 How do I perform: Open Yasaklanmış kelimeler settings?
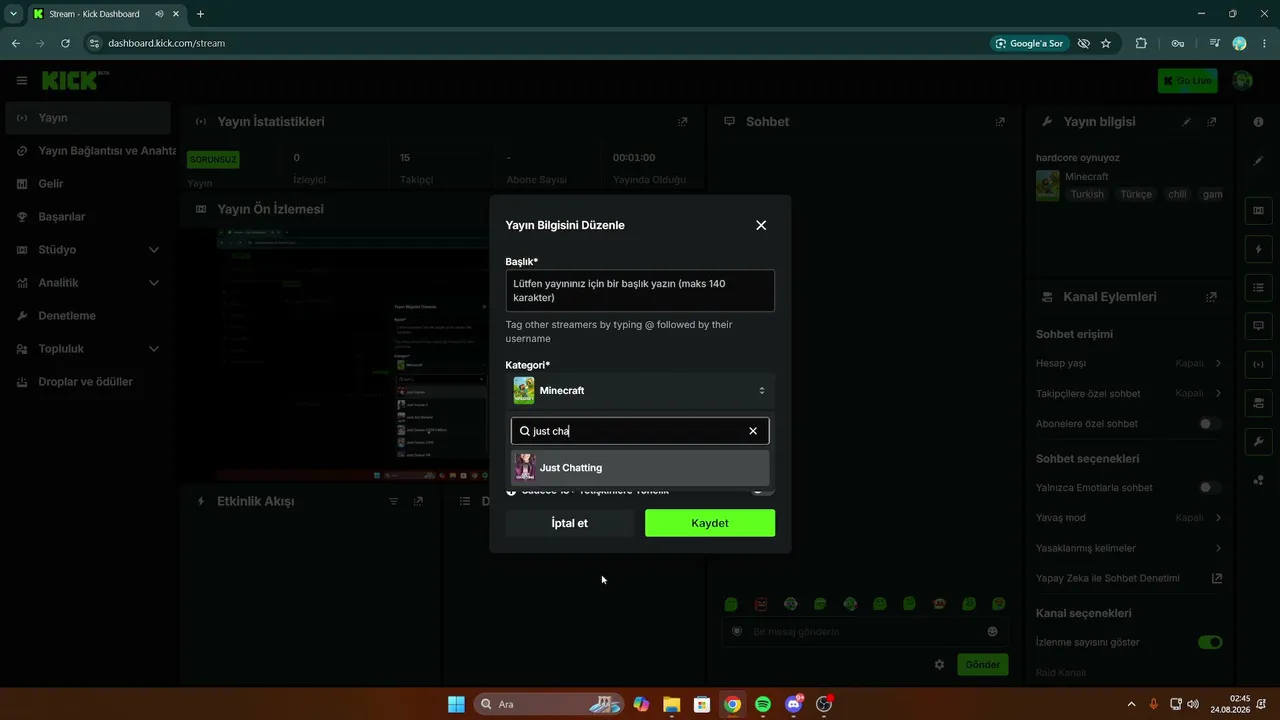click(x=1129, y=548)
